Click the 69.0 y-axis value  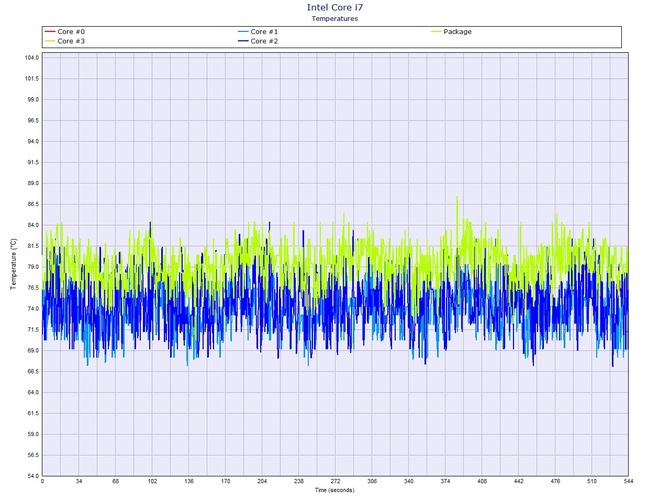[32, 351]
